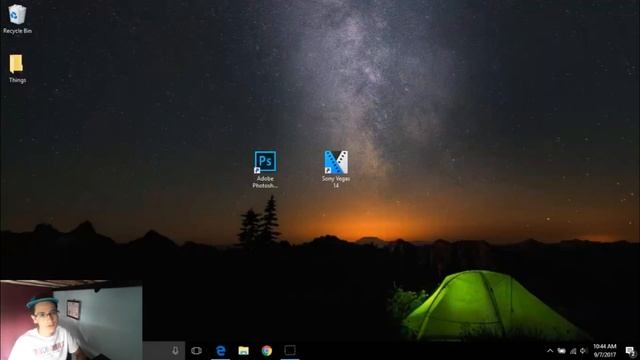This screenshot has height=360, width=640.
Task: Click the Cortana microphone icon
Action: point(175,351)
